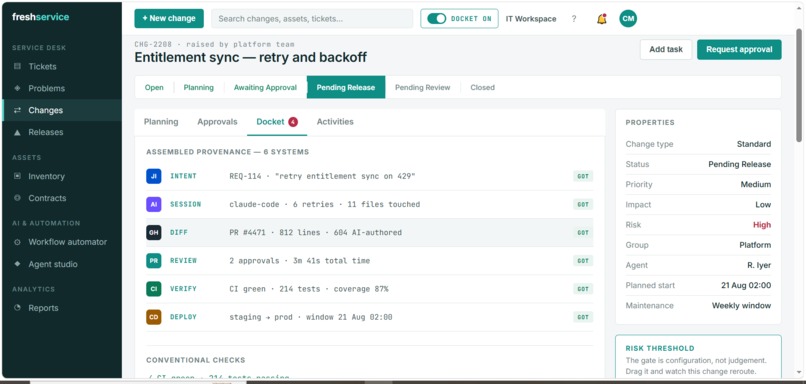Click the Agent value R. Iyer
The width and height of the screenshot is (806, 384).
(758, 265)
